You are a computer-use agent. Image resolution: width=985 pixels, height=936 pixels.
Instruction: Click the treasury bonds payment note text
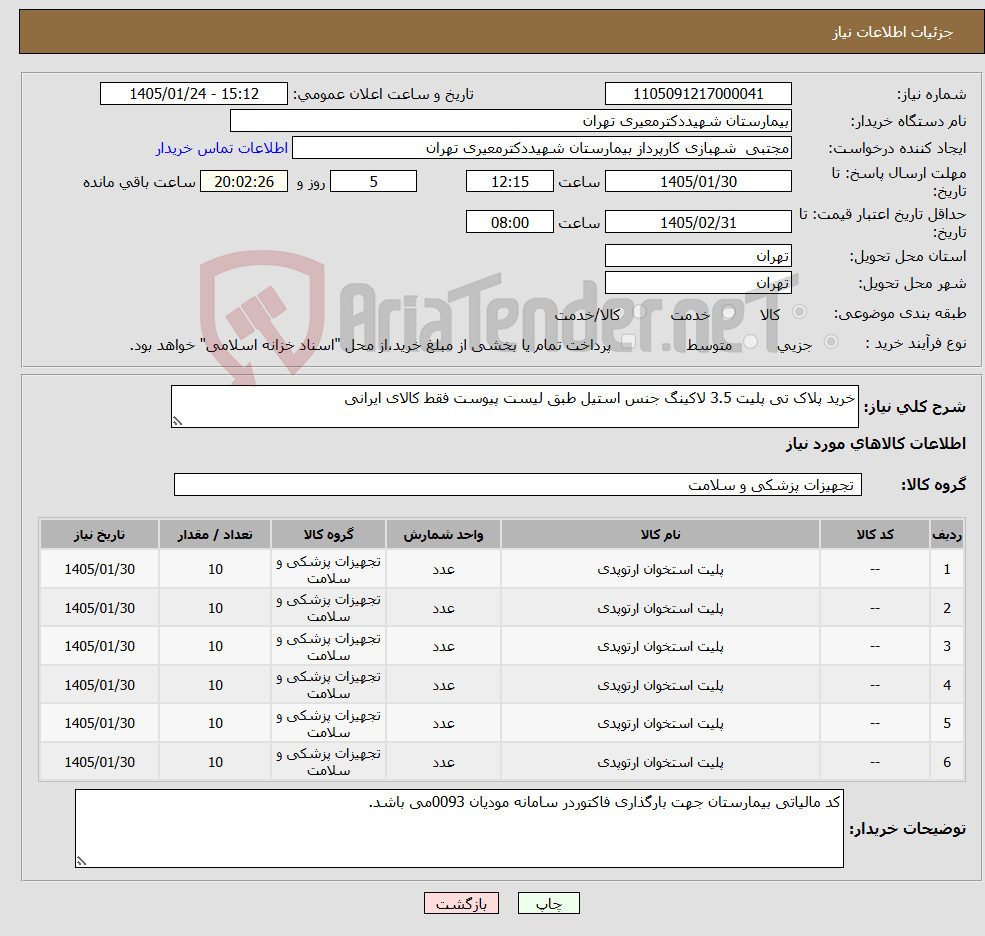pos(370,345)
